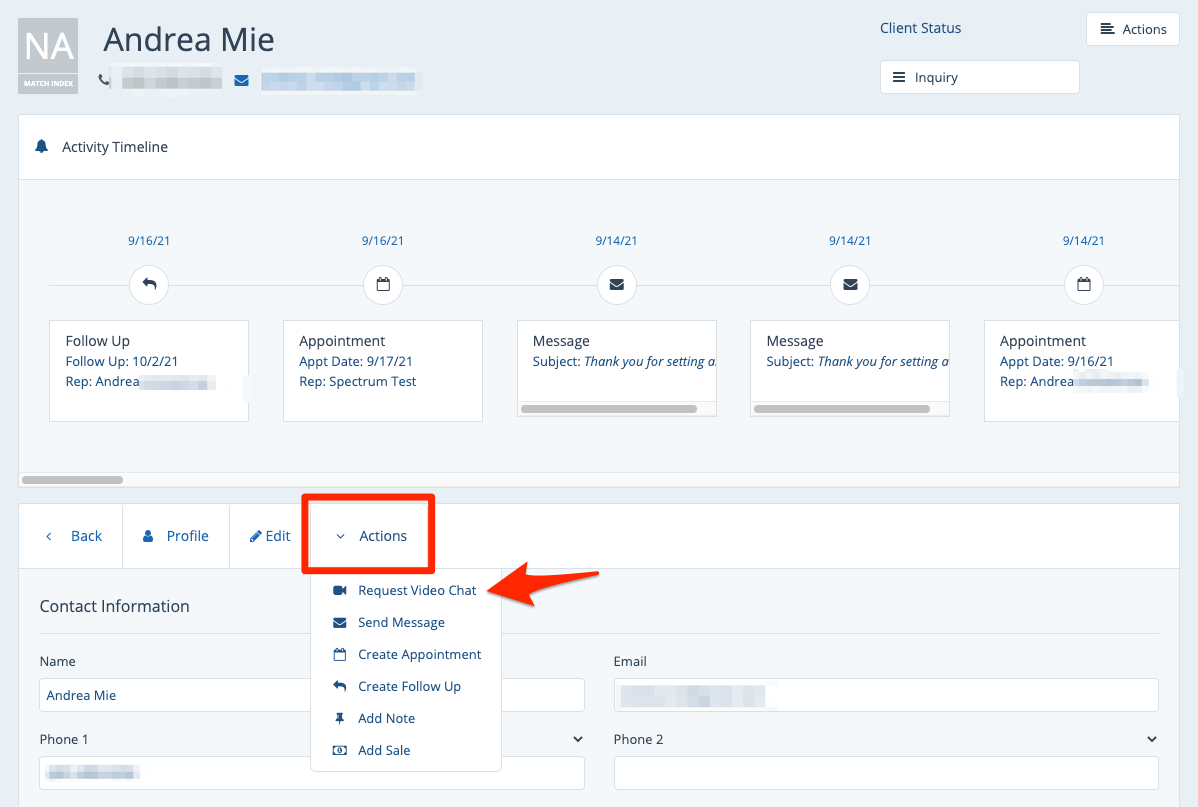Open the top-right Actions button
The height and width of the screenshot is (807, 1198).
[x=1132, y=29]
